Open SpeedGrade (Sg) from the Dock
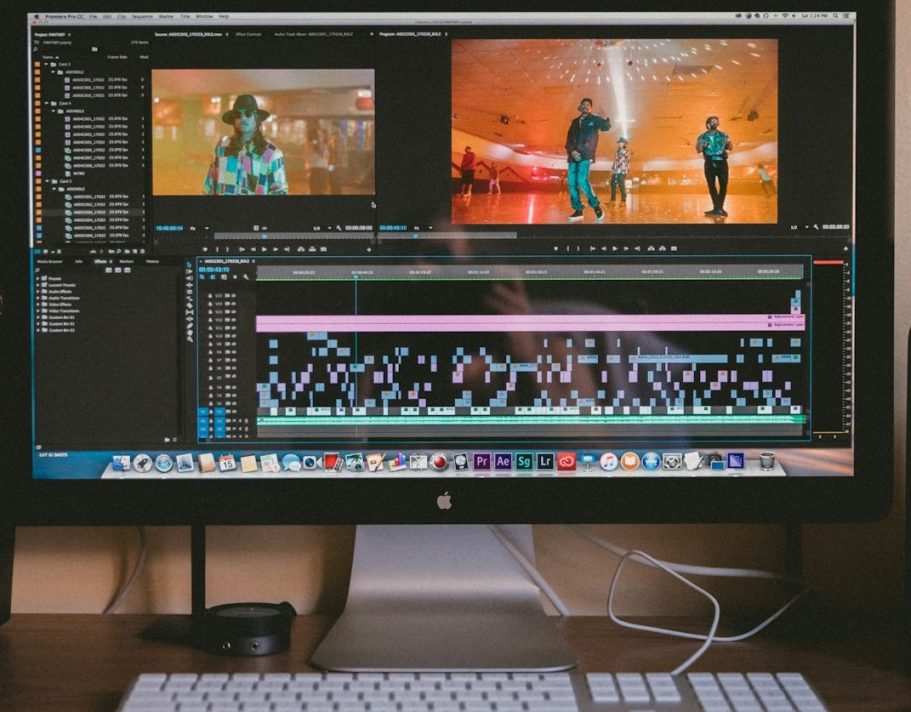911x712 pixels. (524, 461)
